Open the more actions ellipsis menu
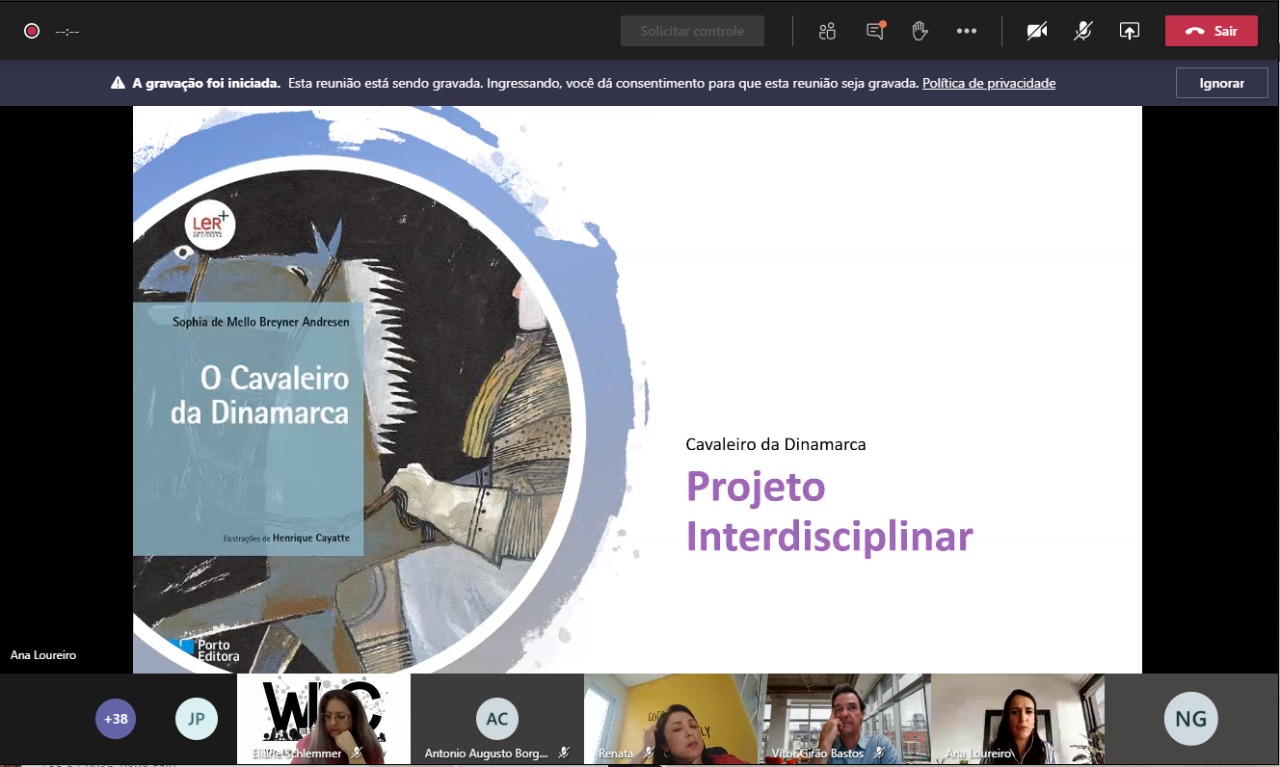Image resolution: width=1280 pixels, height=767 pixels. pyautogui.click(x=966, y=31)
